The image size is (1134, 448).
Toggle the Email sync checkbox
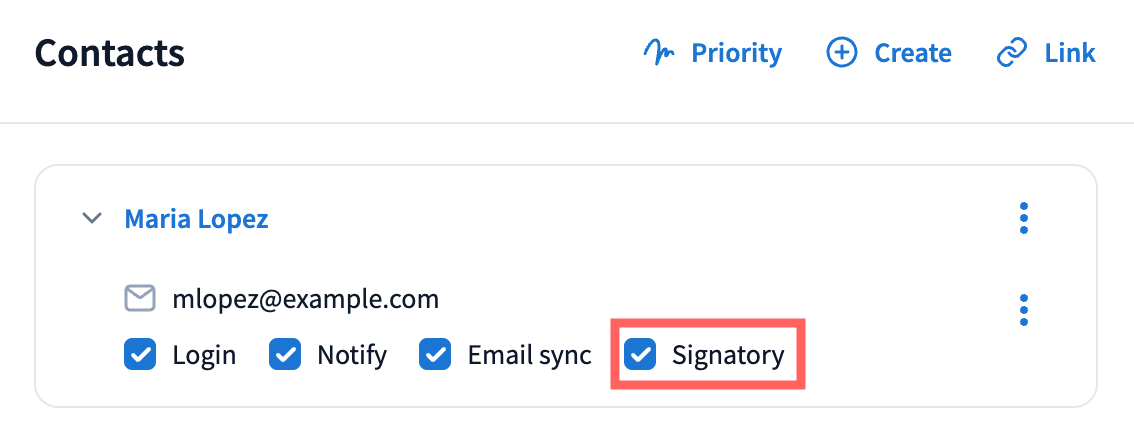coord(436,355)
